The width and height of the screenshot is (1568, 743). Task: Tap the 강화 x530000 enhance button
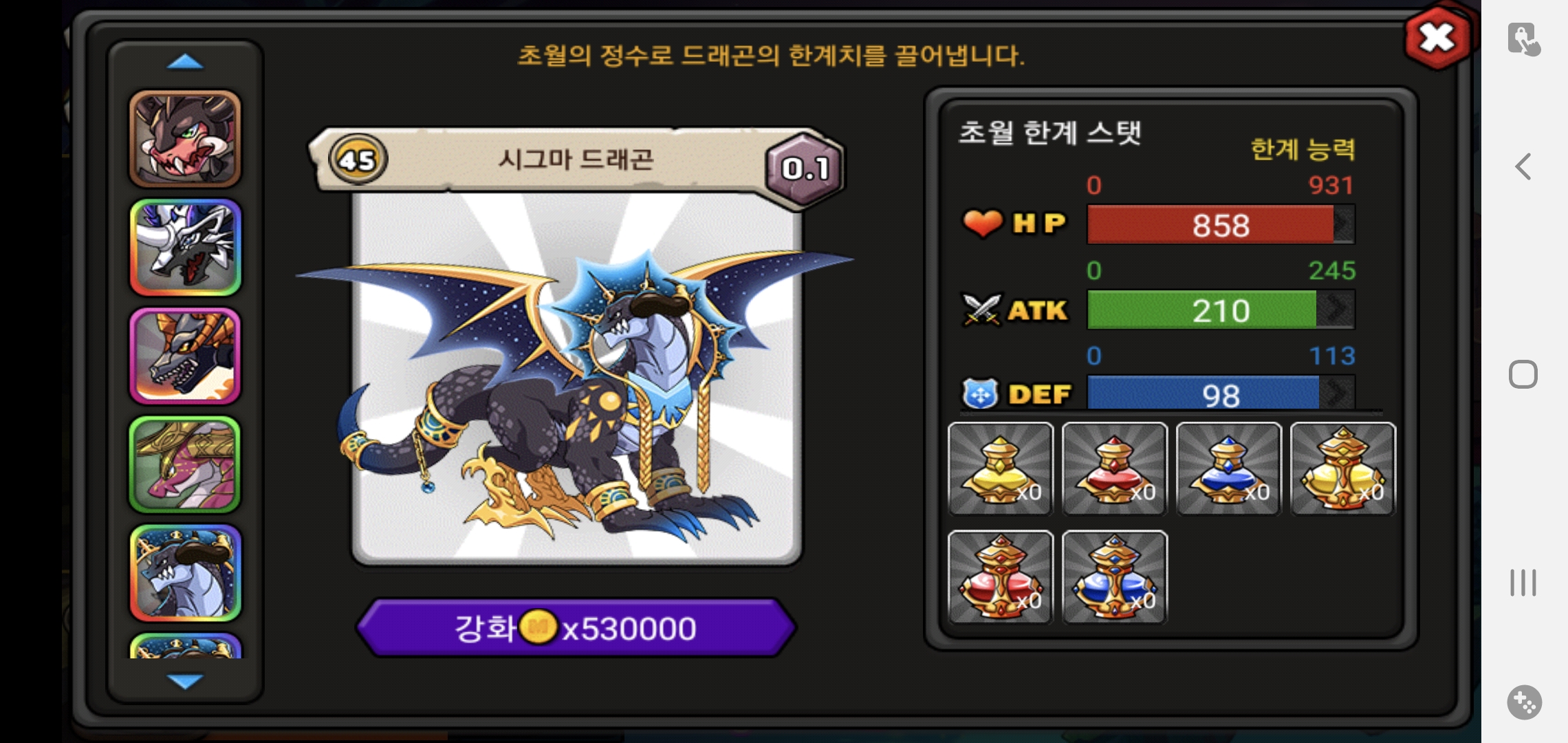click(576, 627)
